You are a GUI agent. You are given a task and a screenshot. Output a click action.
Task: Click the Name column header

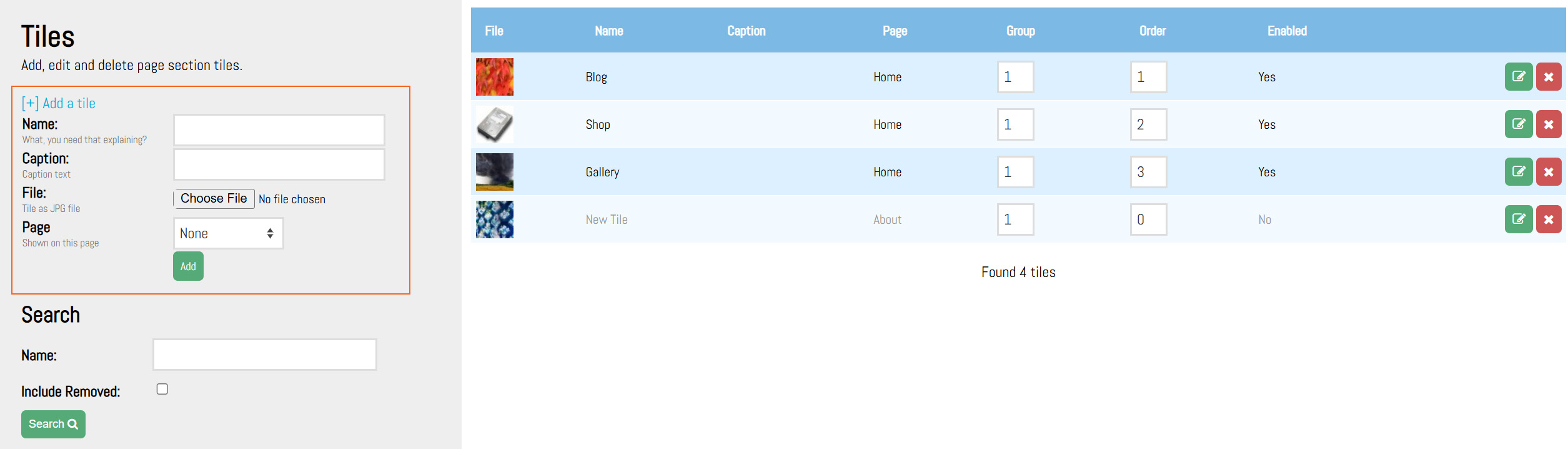pos(608,31)
